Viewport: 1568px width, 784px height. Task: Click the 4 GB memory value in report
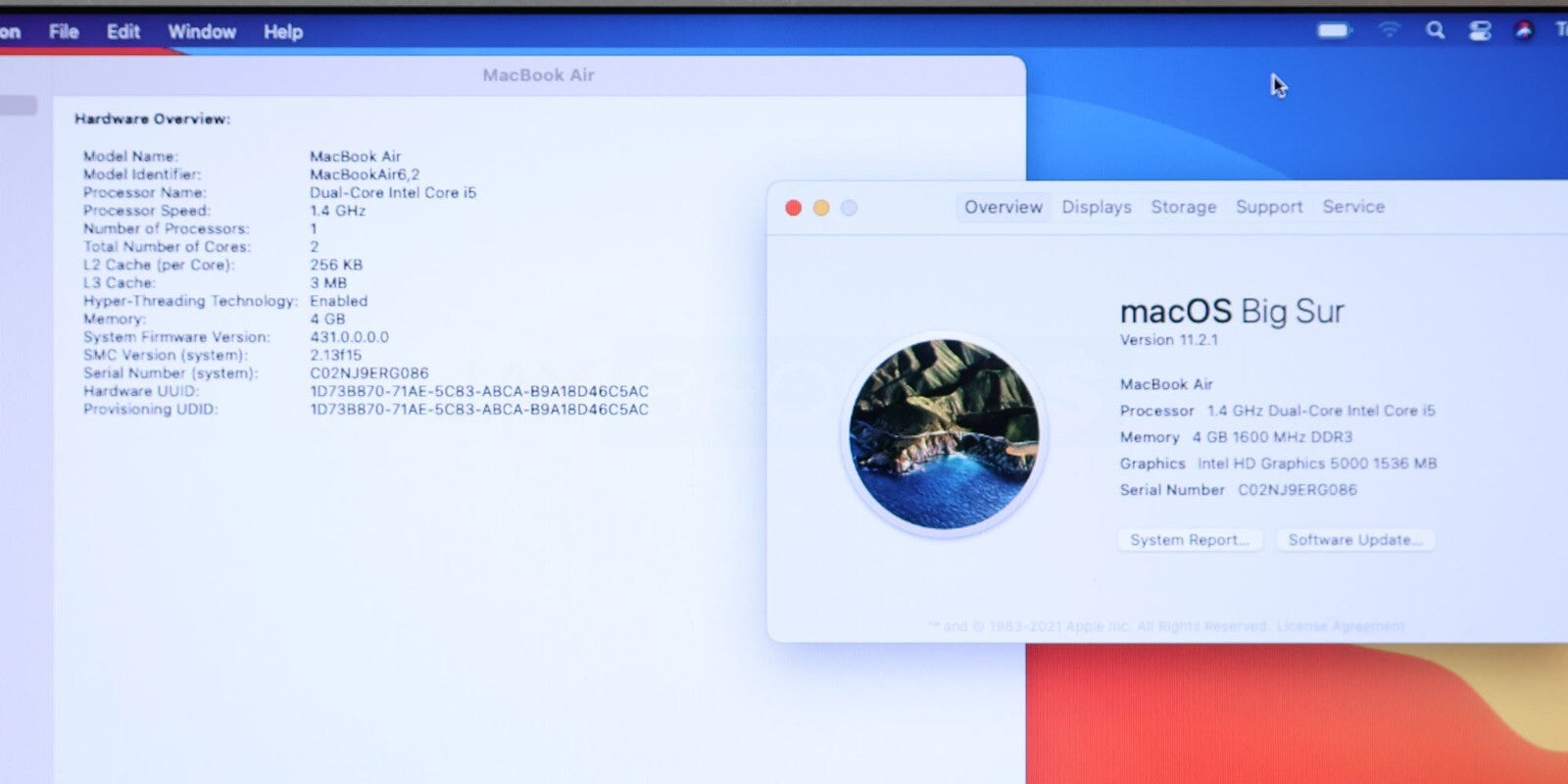coord(327,319)
